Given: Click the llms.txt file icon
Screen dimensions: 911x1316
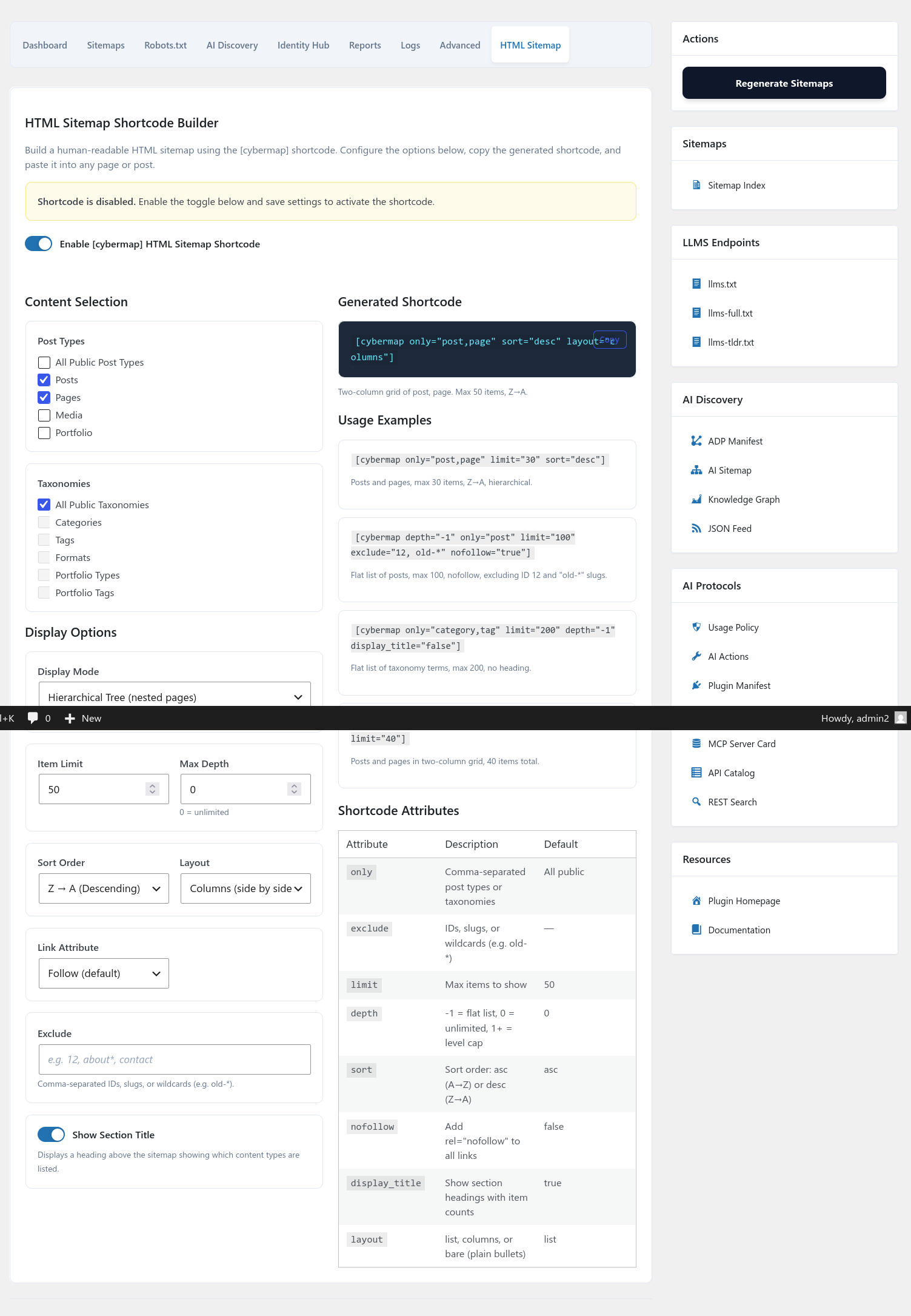Looking at the screenshot, I should [696, 284].
